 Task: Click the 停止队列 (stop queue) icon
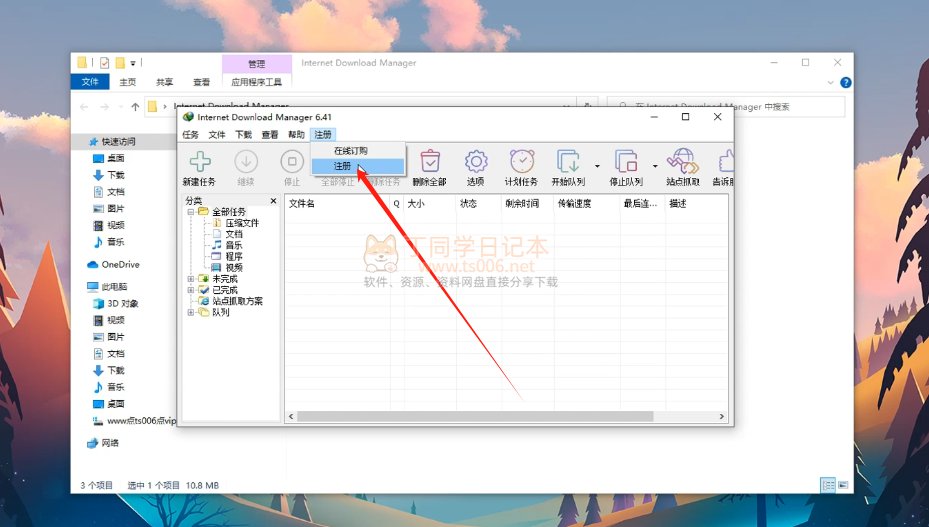tap(626, 162)
